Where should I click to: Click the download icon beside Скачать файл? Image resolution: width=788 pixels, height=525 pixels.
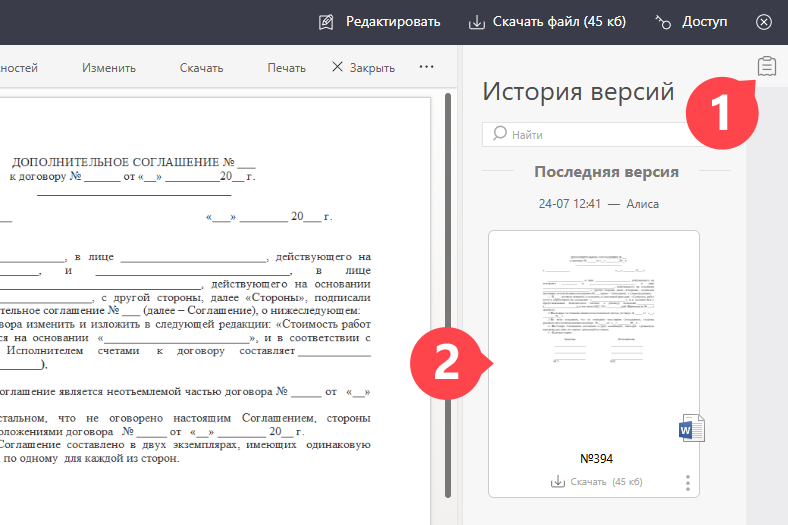click(476, 22)
